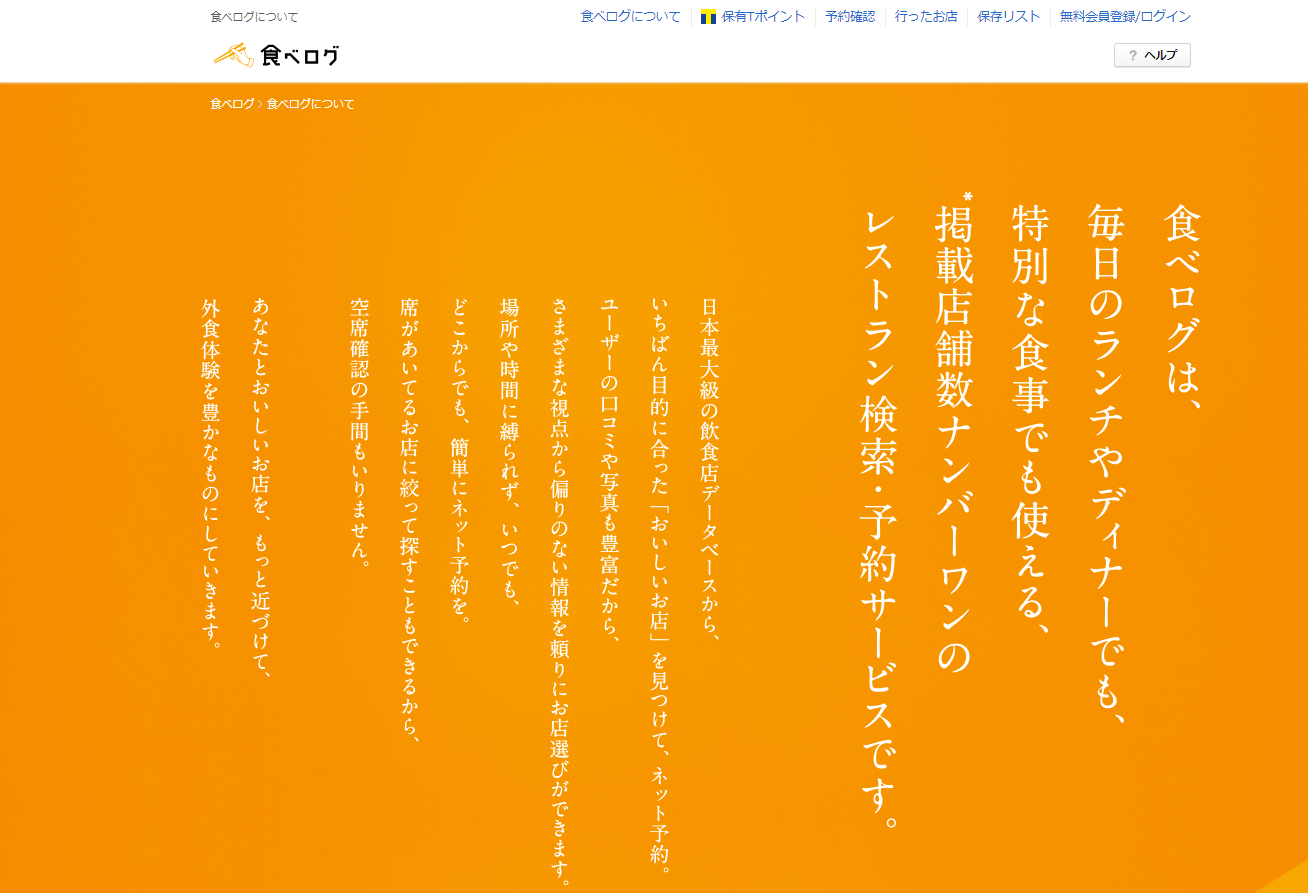Go to 予約確認 reservation confirmation
1308x893 pixels.
[850, 17]
